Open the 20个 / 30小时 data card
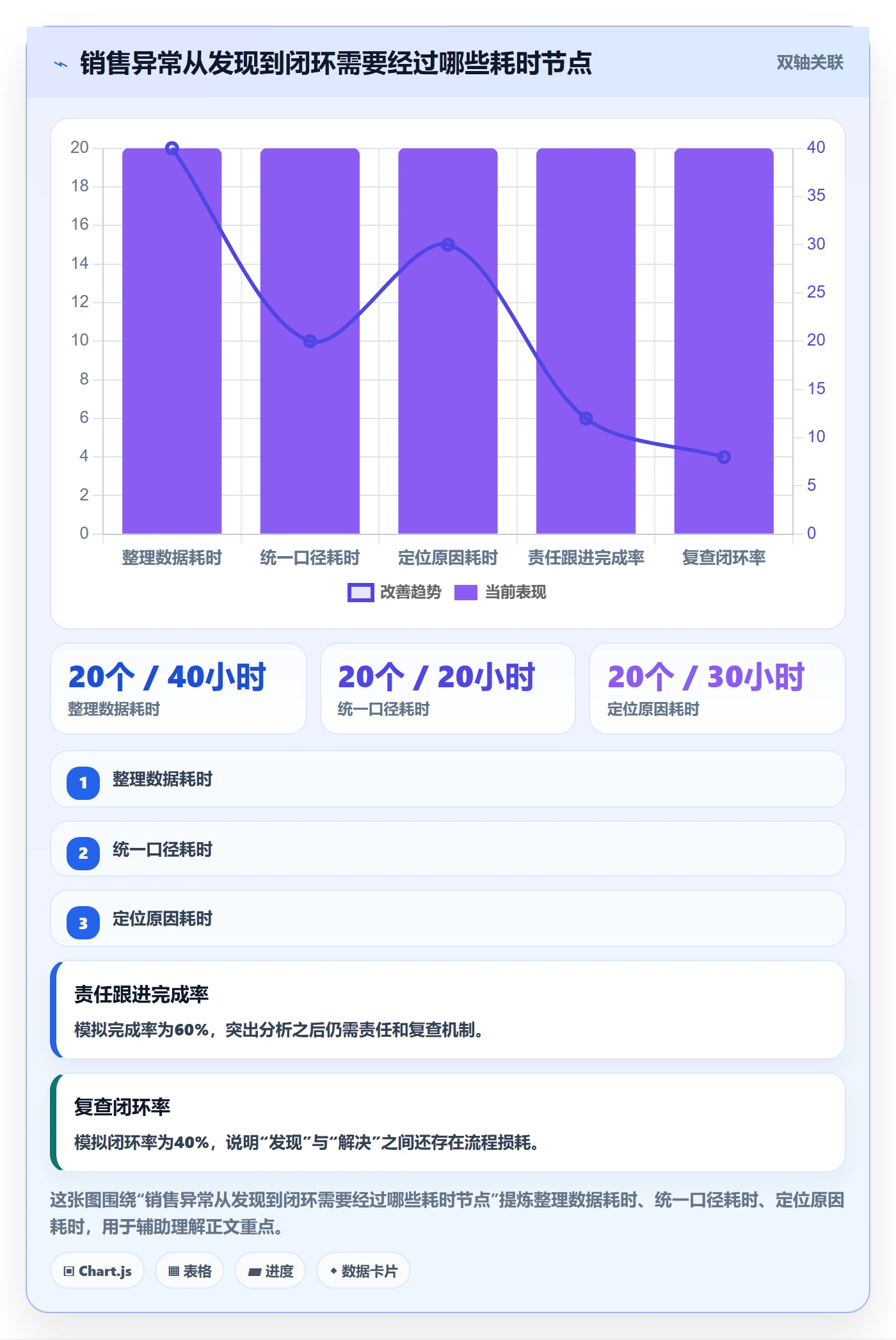The height and width of the screenshot is (1340, 896). [717, 689]
